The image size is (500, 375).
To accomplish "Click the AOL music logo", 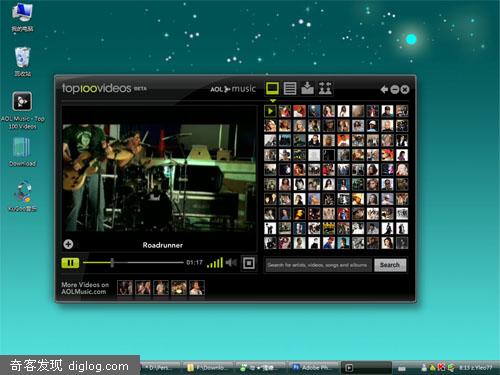I will (233, 89).
